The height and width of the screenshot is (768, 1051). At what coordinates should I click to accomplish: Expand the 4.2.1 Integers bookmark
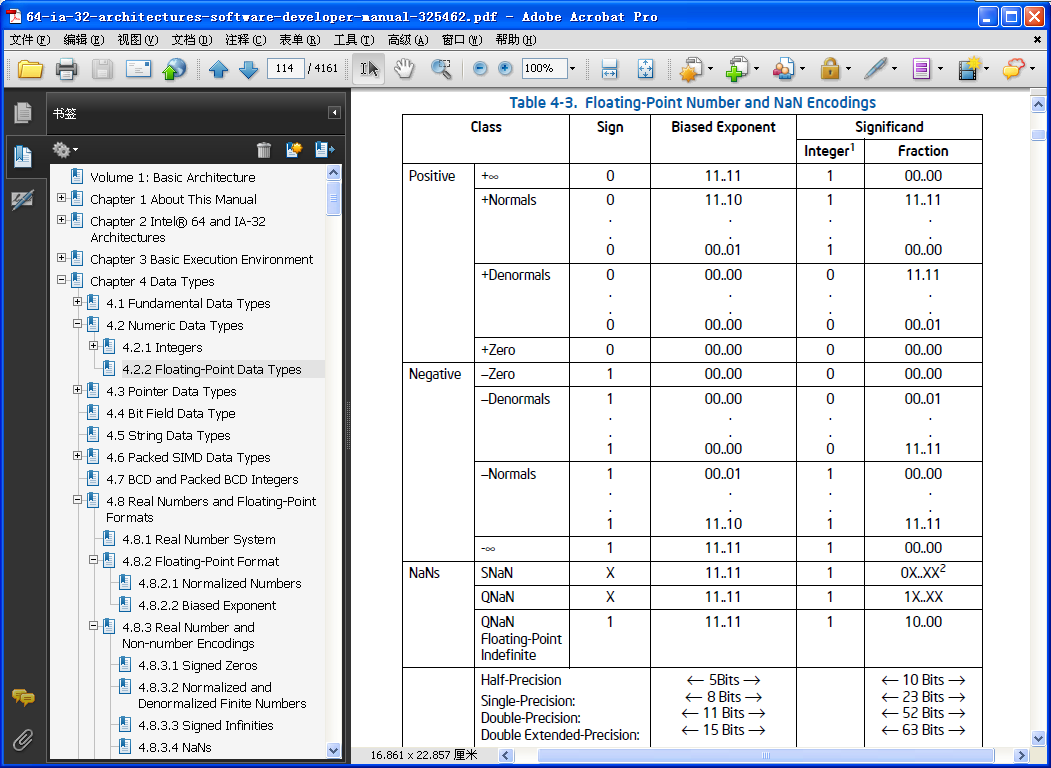coord(94,346)
